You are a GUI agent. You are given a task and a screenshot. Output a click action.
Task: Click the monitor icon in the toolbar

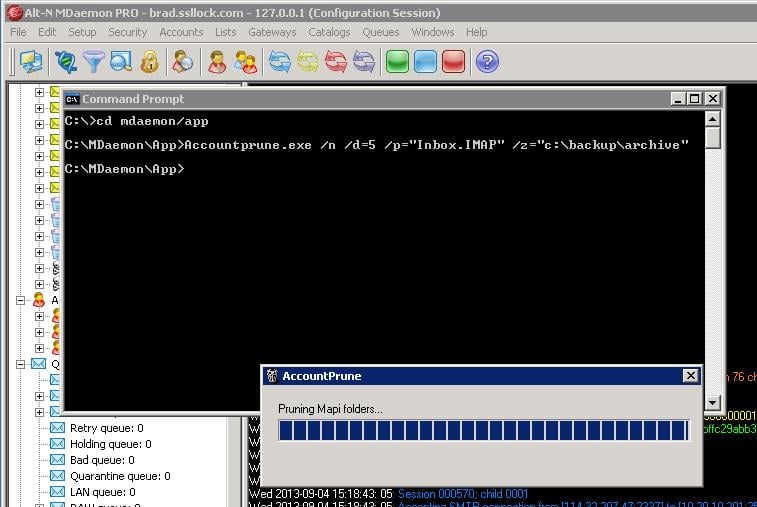(31, 62)
